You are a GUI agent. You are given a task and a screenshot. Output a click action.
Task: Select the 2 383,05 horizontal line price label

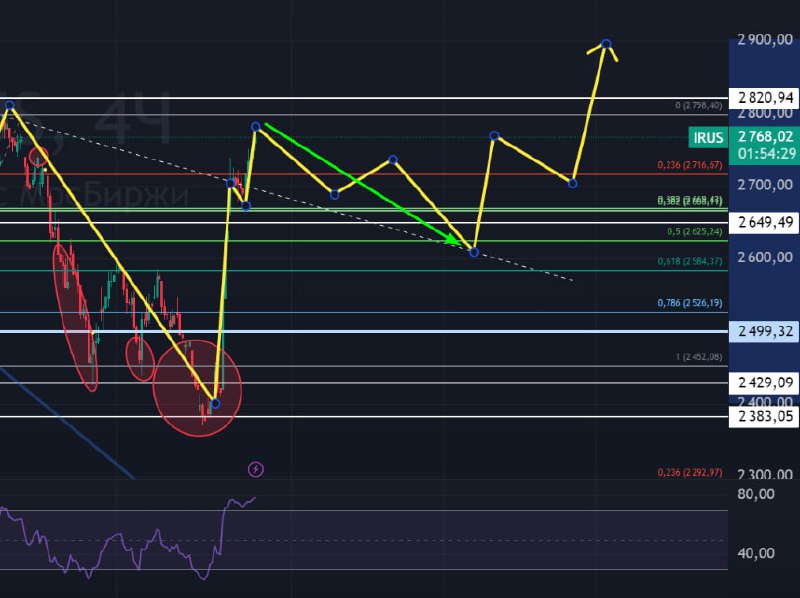click(x=764, y=416)
